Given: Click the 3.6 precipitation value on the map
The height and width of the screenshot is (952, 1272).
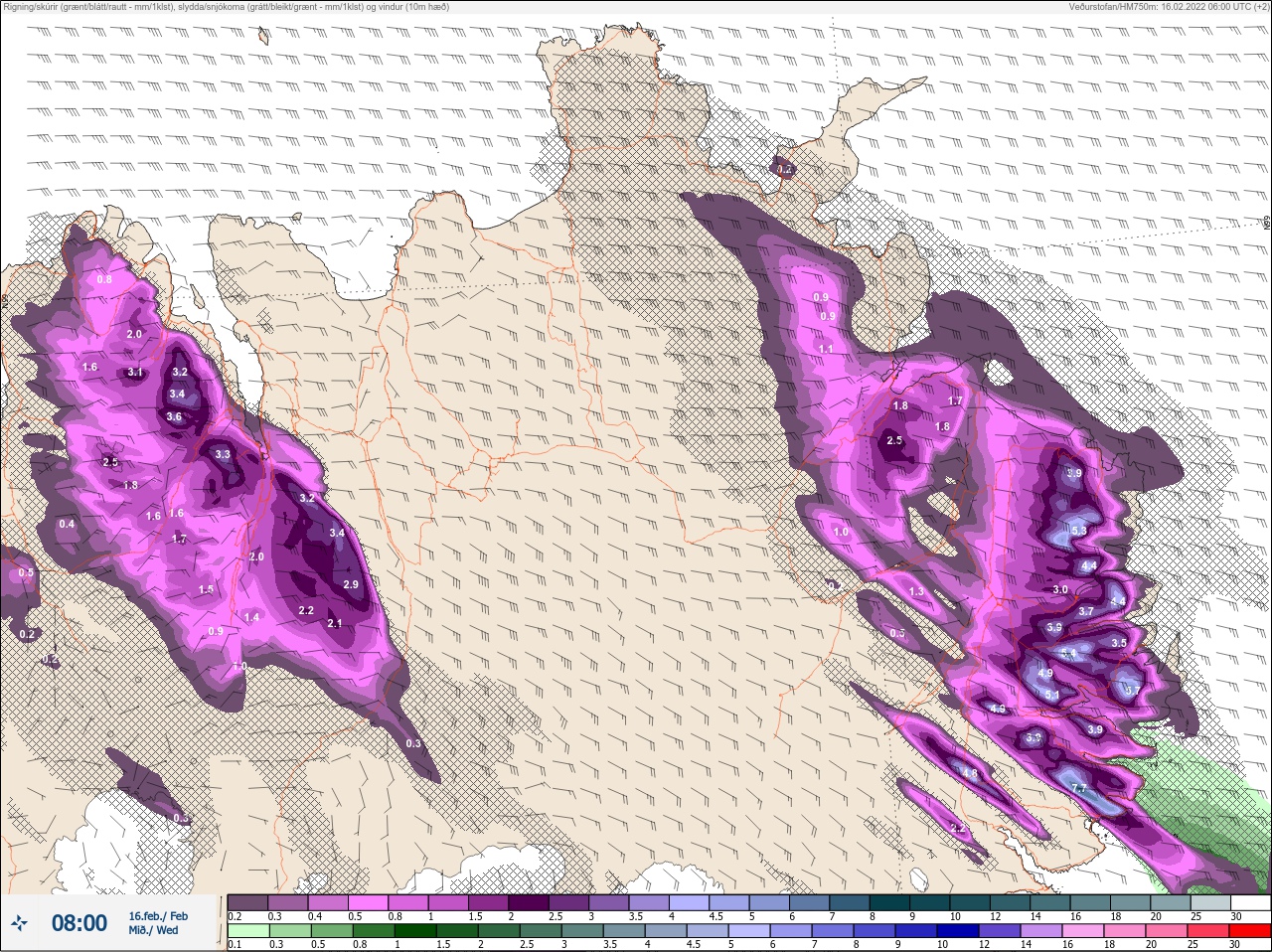Looking at the screenshot, I should pos(174,417).
